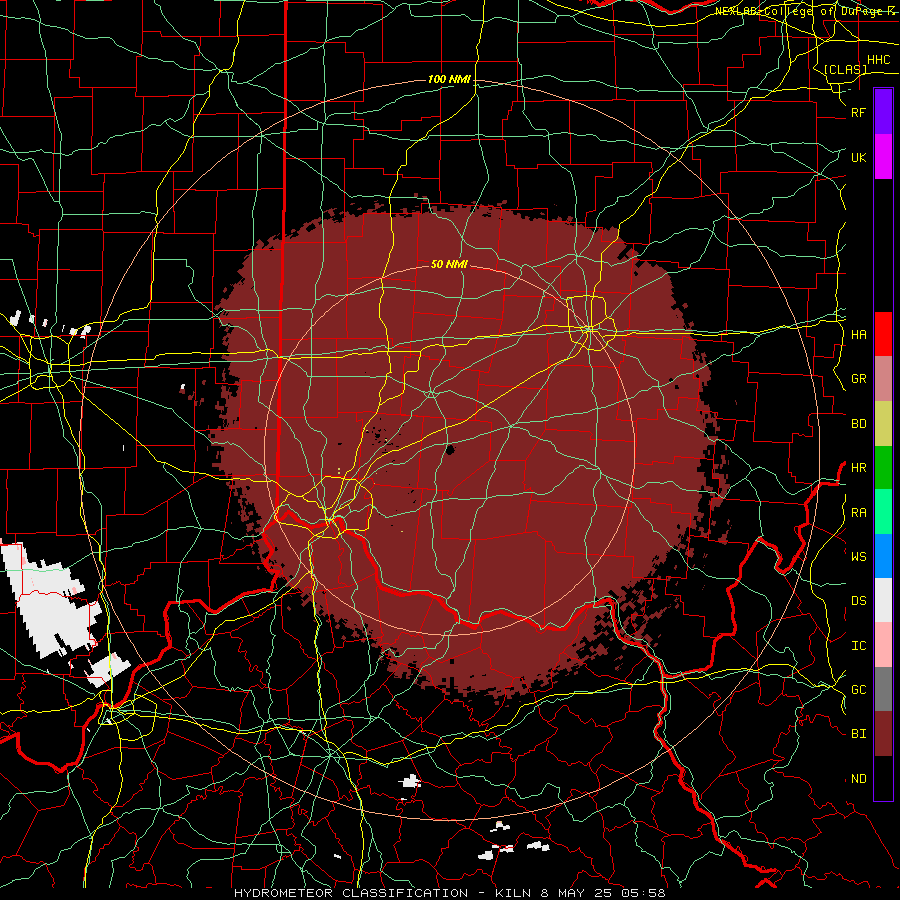The width and height of the screenshot is (900, 900).
Task: Select the DS white legend swatch
Action: [x=883, y=600]
